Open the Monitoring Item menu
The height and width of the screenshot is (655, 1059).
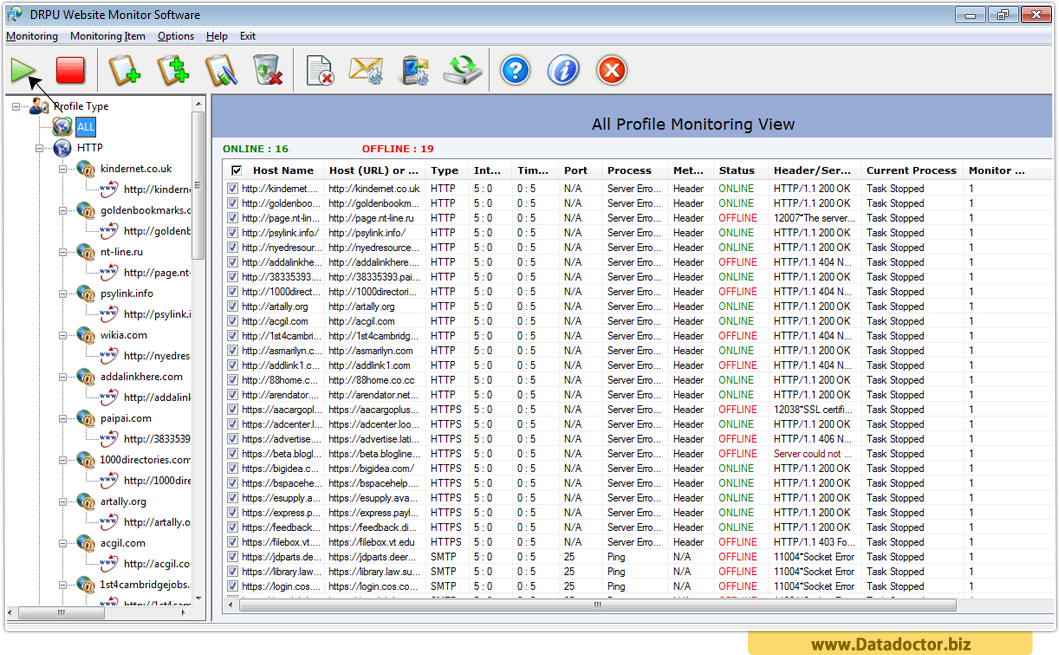coord(107,36)
